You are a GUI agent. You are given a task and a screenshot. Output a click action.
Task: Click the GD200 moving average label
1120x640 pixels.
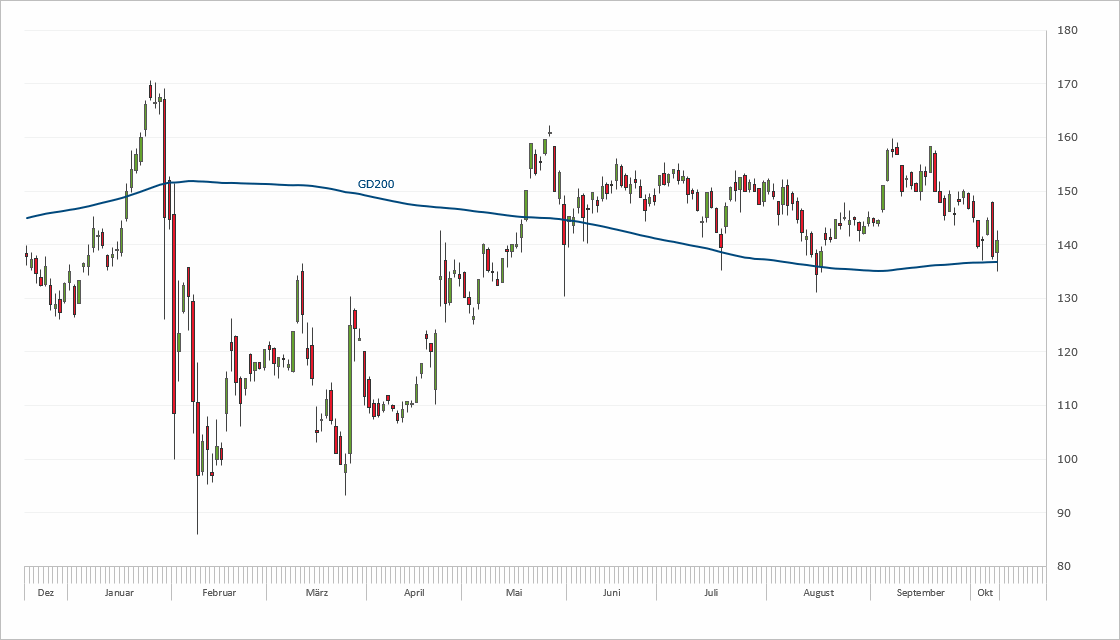375,184
